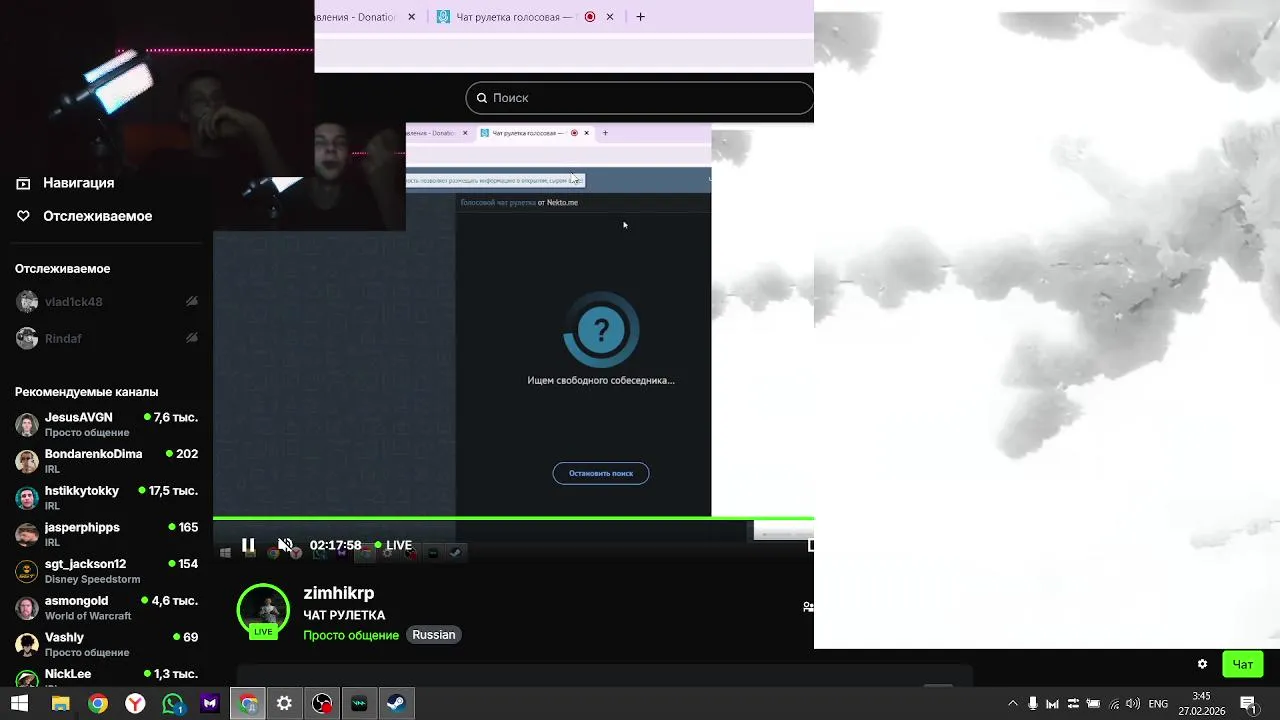Toggle notifications icon next to Rindaf
The image size is (1280, 720).
(192, 339)
